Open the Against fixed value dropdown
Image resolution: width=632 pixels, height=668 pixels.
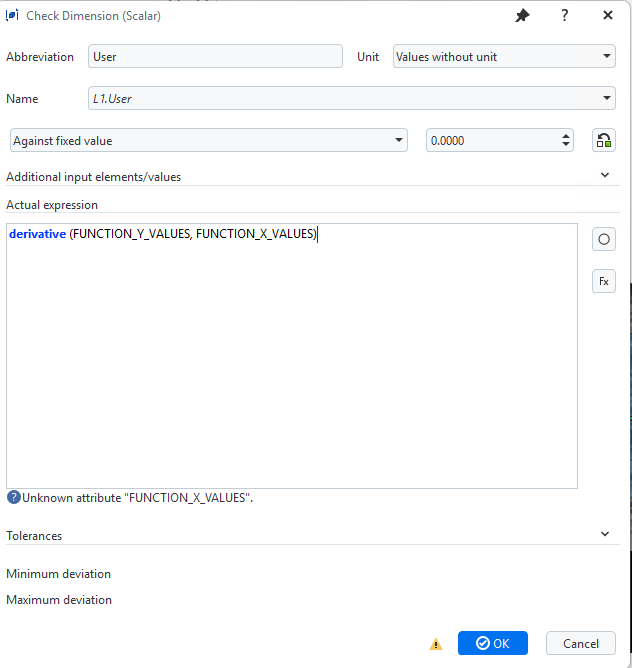[x=208, y=141]
